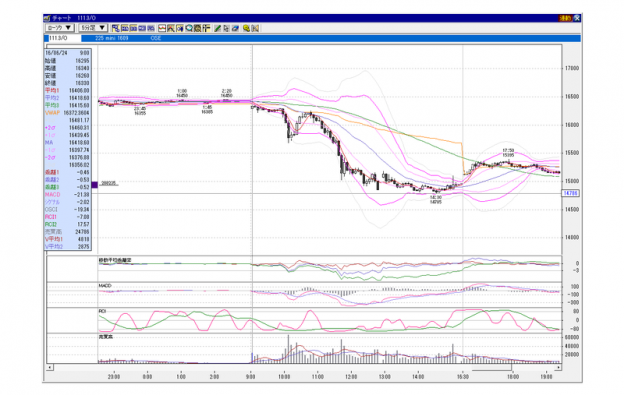Toggle the highlighted second layout icon
The width and height of the screenshot is (624, 395).
(125, 28)
